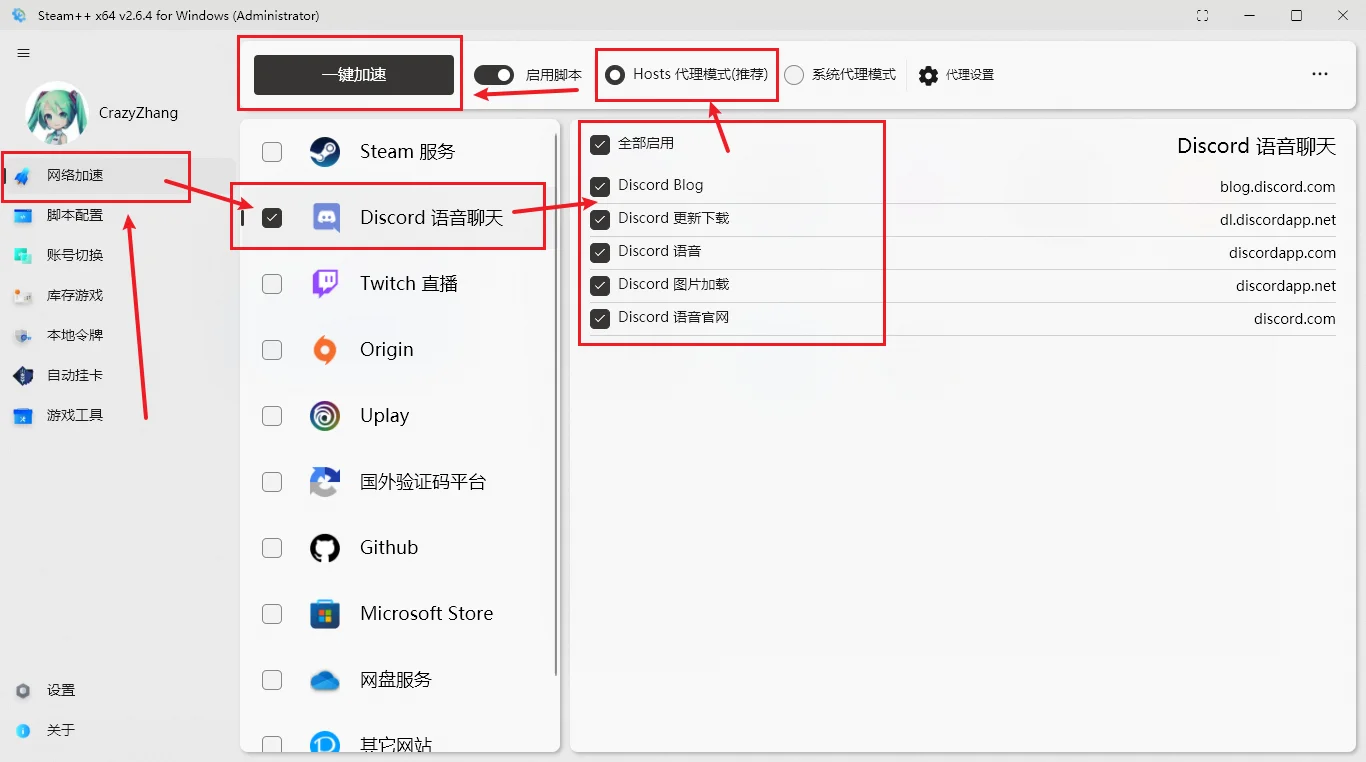This screenshot has width=1366, height=762.
Task: Click the rocket icon beside 网络加速
Action: tap(22, 176)
